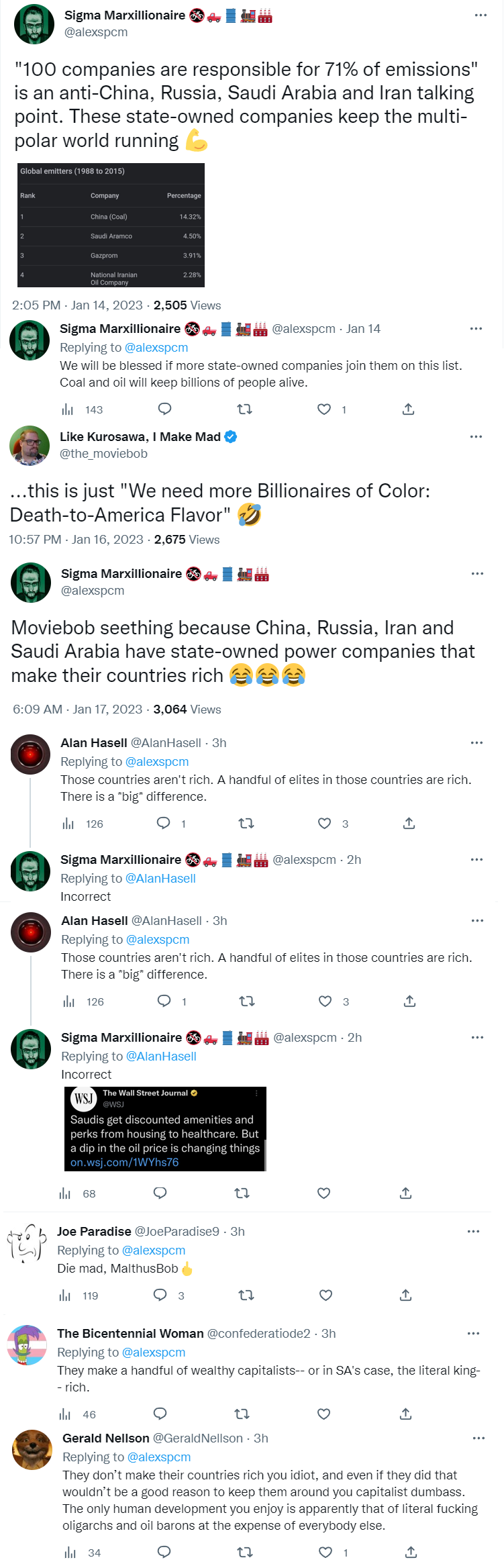Viewport: 504px width, 1568px height.
Task: Open @AlanHasell mention in first "Incorrect" reply
Action: (x=160, y=878)
